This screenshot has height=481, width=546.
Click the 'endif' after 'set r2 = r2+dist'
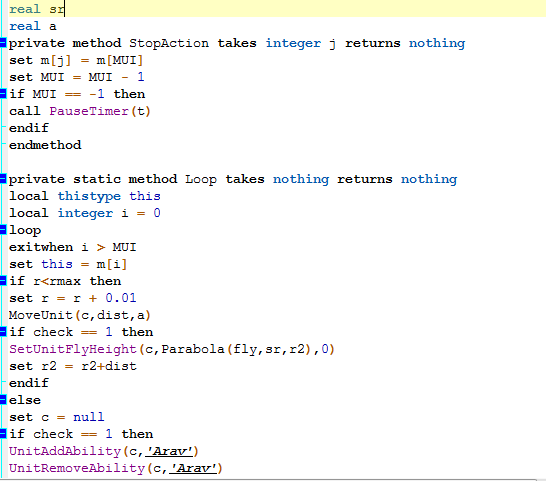pos(29,383)
